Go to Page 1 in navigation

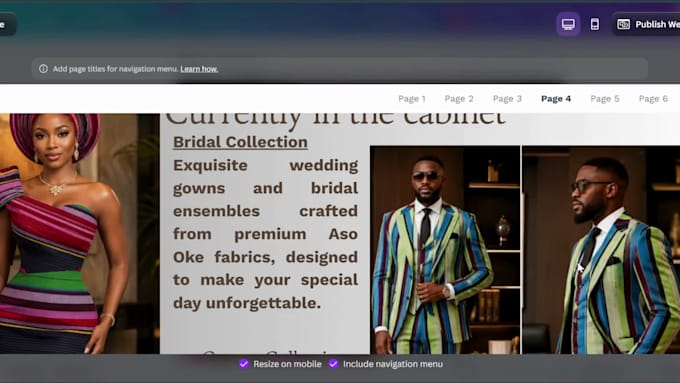click(412, 99)
